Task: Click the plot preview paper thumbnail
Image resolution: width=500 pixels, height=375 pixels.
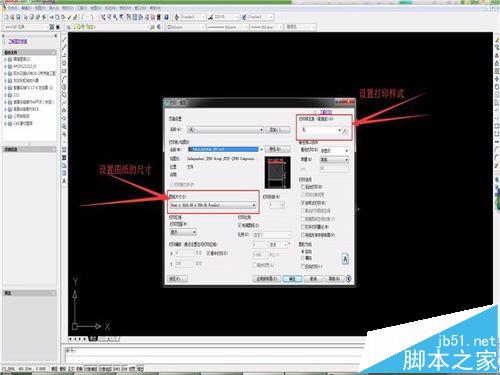Action: tap(277, 172)
